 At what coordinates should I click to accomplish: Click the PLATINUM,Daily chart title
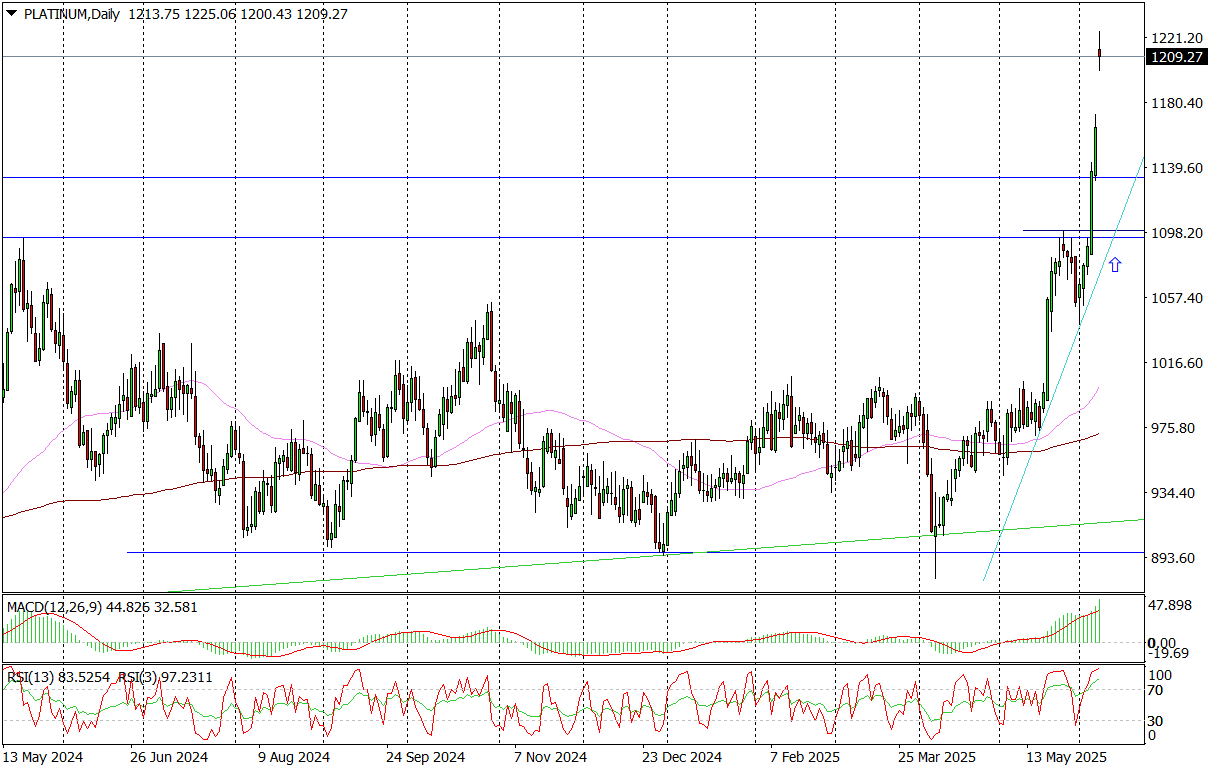pos(70,15)
